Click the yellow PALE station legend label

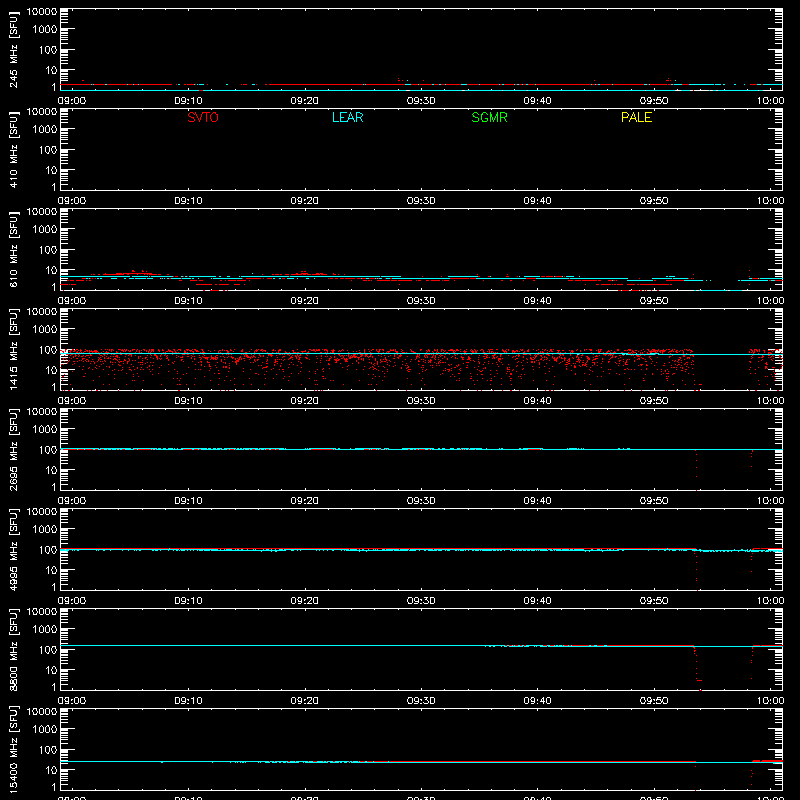[636, 117]
